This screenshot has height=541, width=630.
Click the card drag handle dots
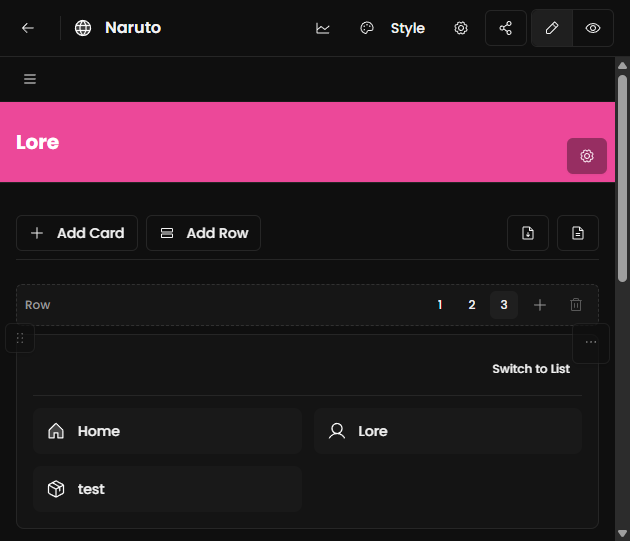tap(20, 338)
